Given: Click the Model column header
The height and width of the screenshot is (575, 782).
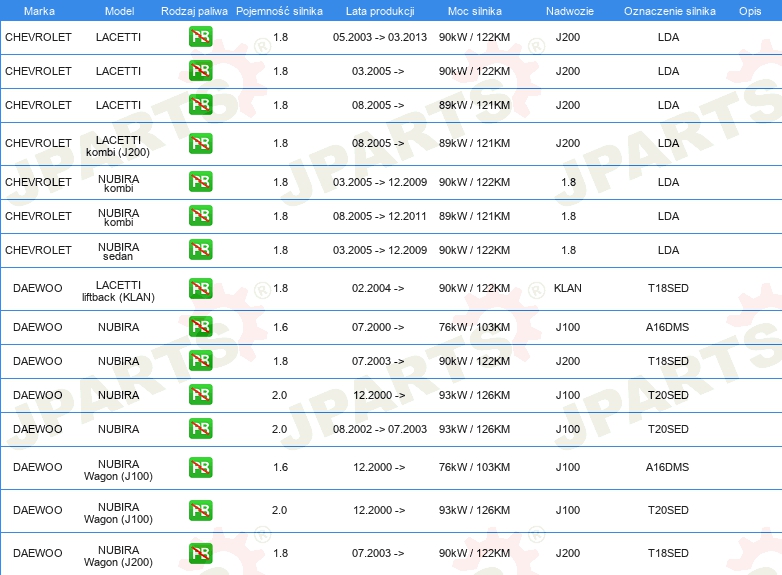Looking at the screenshot, I should point(119,11).
